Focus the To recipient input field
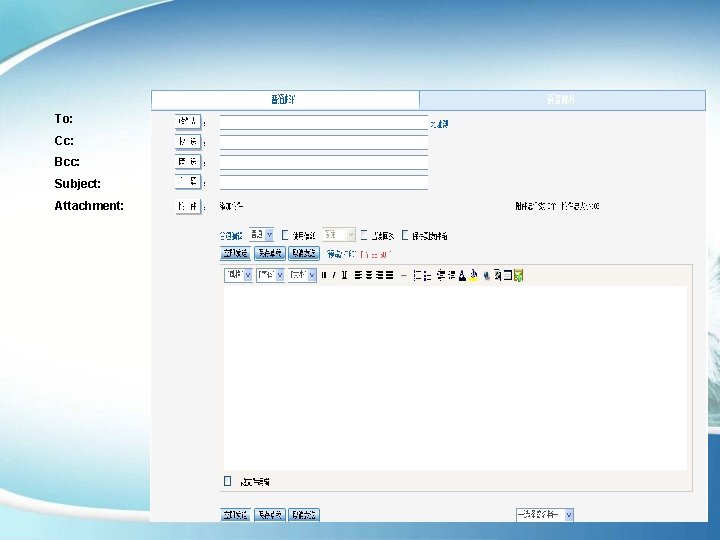 324,123
